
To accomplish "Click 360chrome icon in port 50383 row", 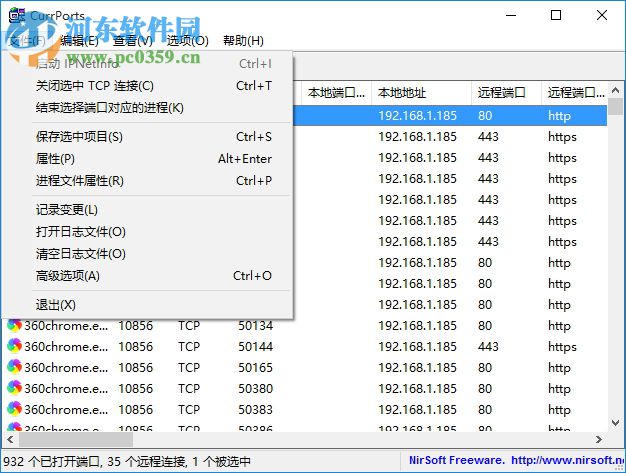I will pos(14,409).
